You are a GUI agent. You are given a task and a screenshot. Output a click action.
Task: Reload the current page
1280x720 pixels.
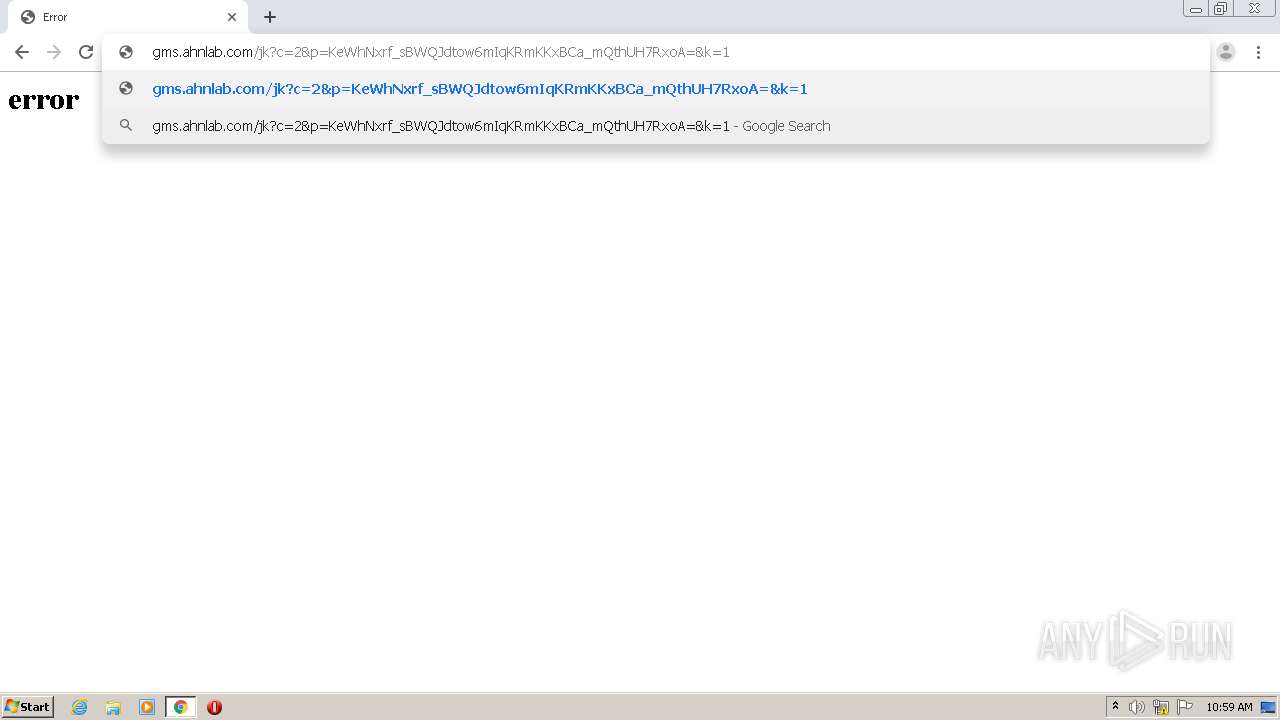pos(86,52)
